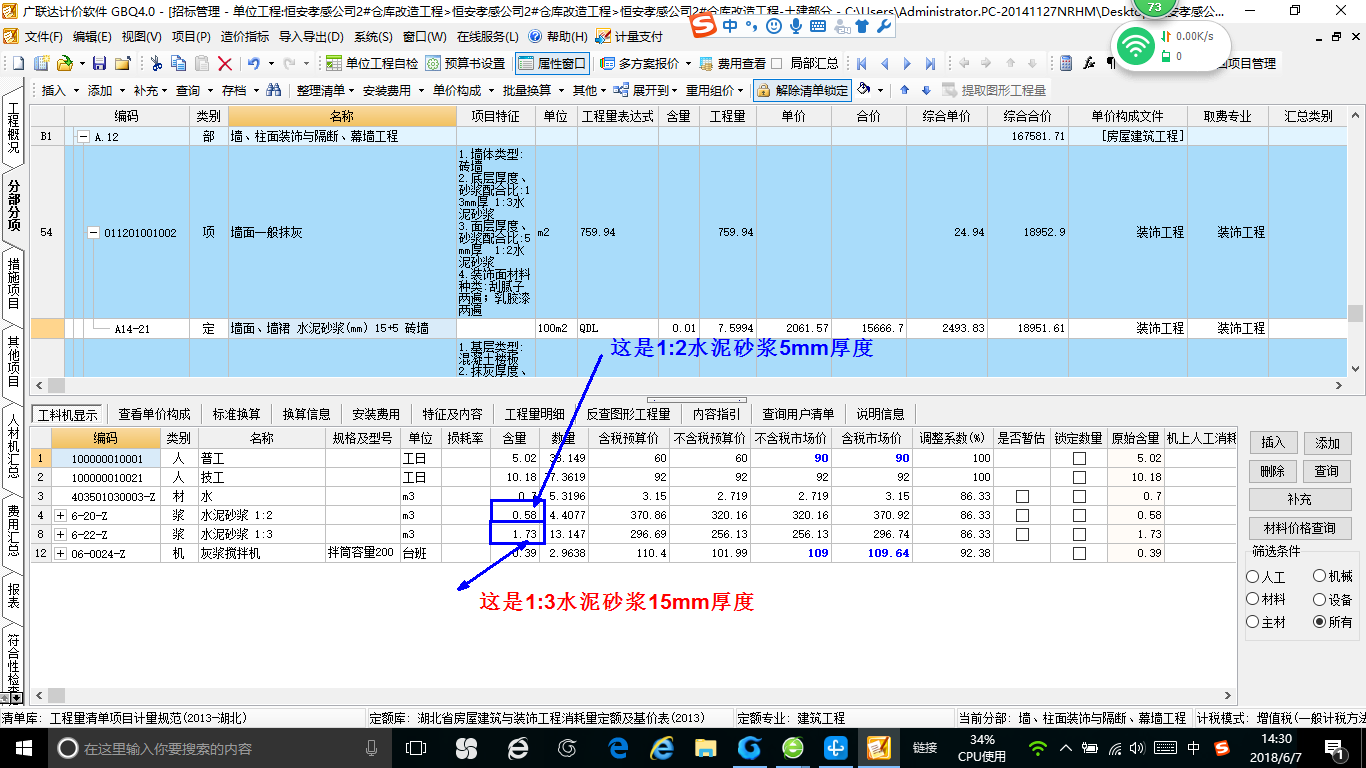Expand the 06-0024-Z machine row
The width and height of the screenshot is (1366, 768).
(60, 553)
